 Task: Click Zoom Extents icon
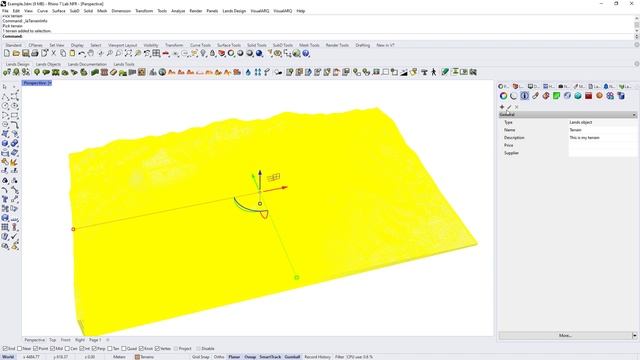(128, 53)
